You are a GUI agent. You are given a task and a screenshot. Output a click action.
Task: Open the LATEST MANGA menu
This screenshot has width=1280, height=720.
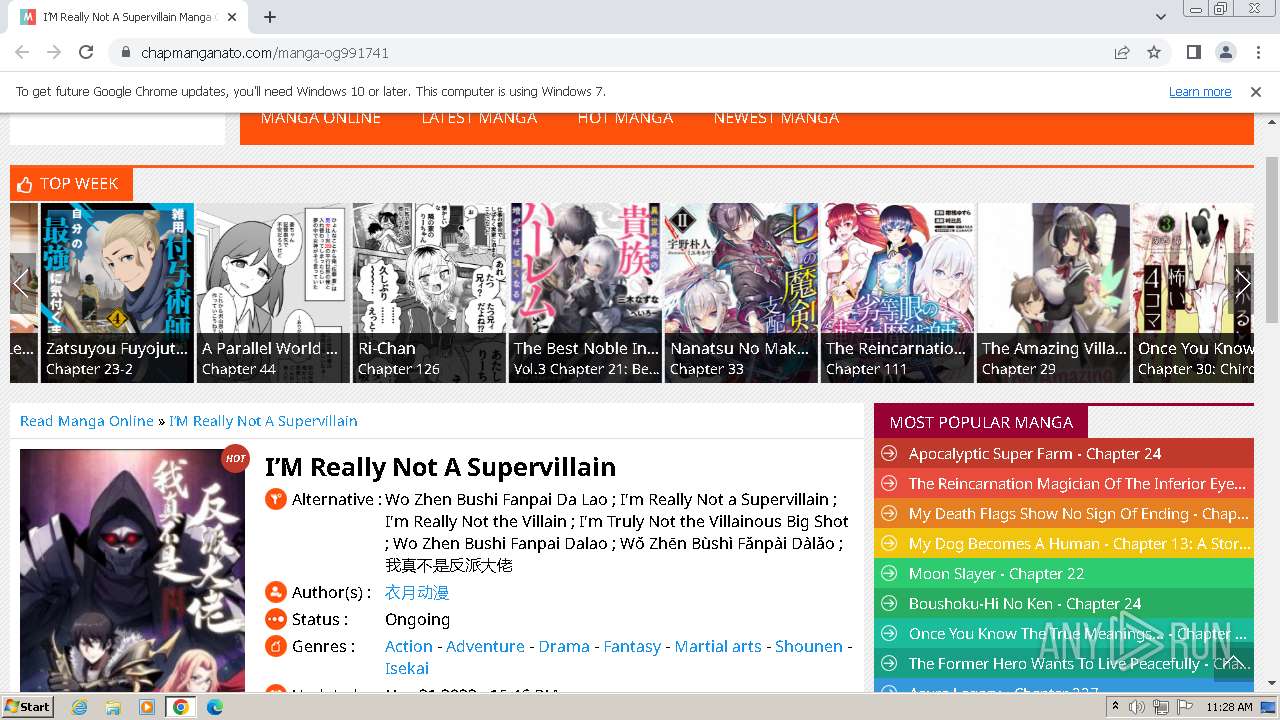(479, 118)
